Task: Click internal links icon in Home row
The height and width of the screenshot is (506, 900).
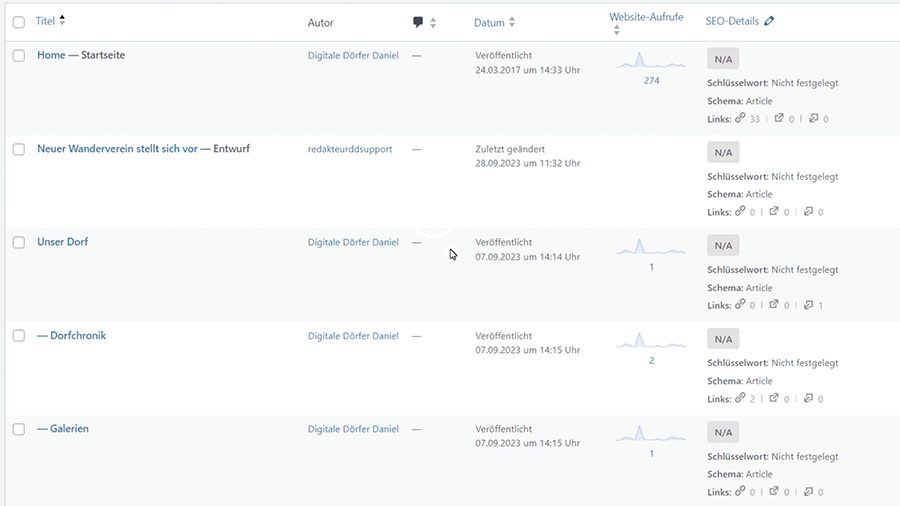Action: pyautogui.click(x=740, y=118)
